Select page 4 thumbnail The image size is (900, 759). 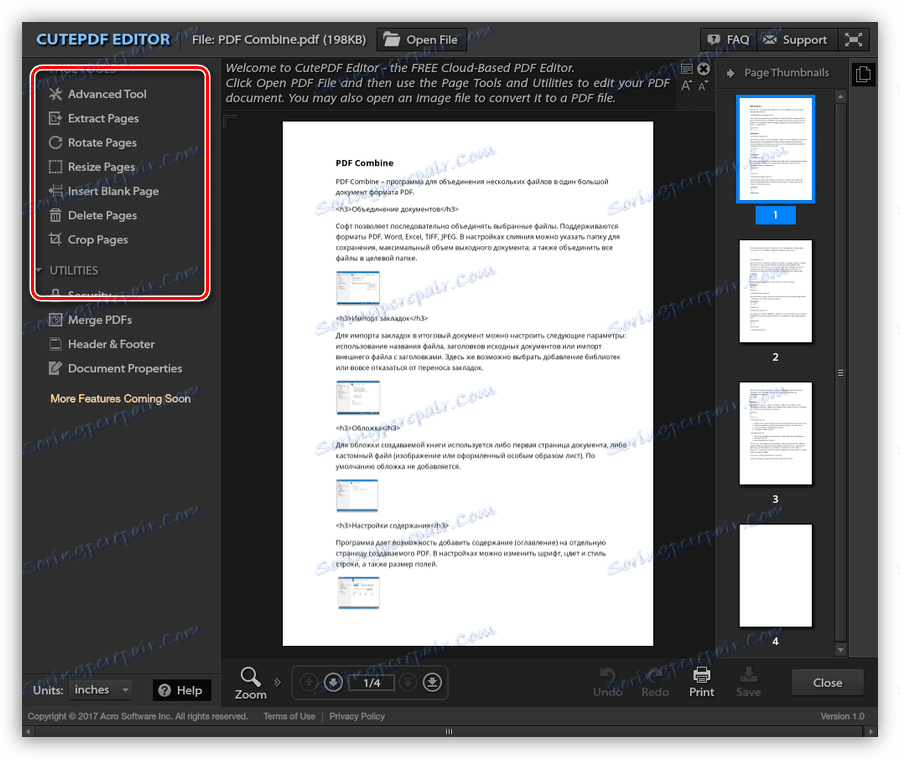pos(775,575)
